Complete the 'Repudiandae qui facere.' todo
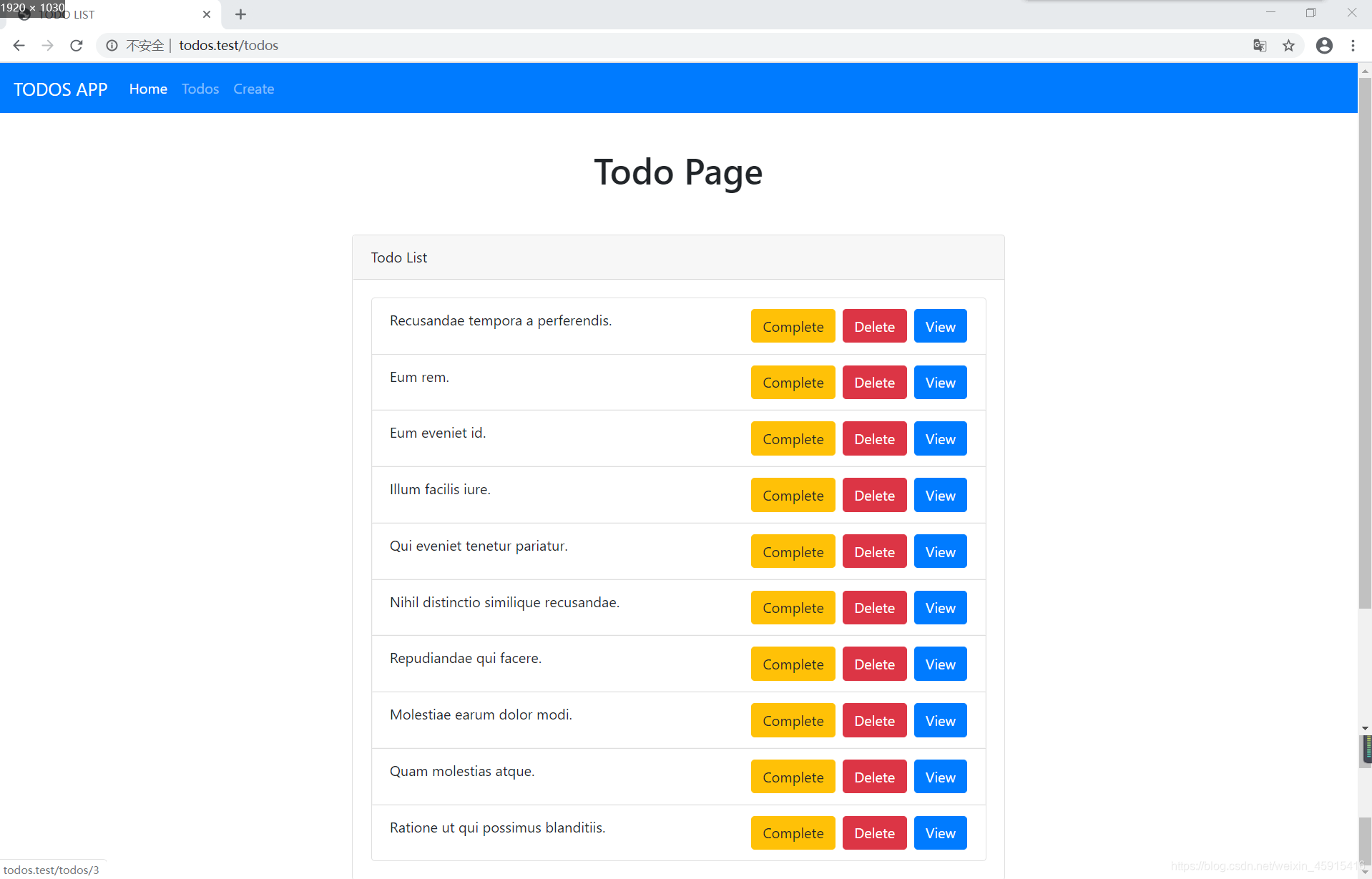The height and width of the screenshot is (879, 1372). [793, 664]
